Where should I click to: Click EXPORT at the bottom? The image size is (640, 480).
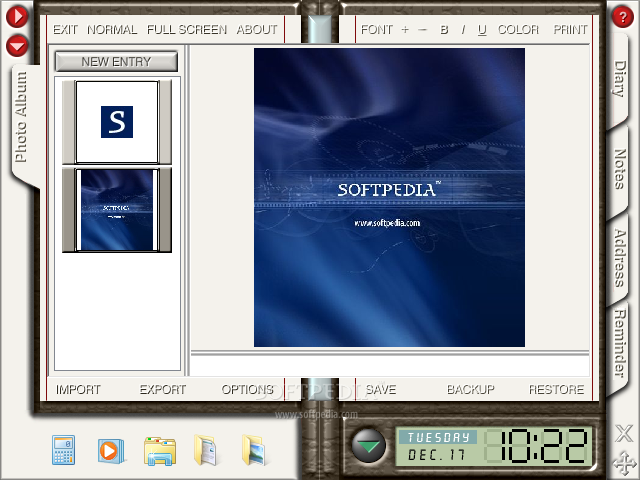click(x=163, y=389)
